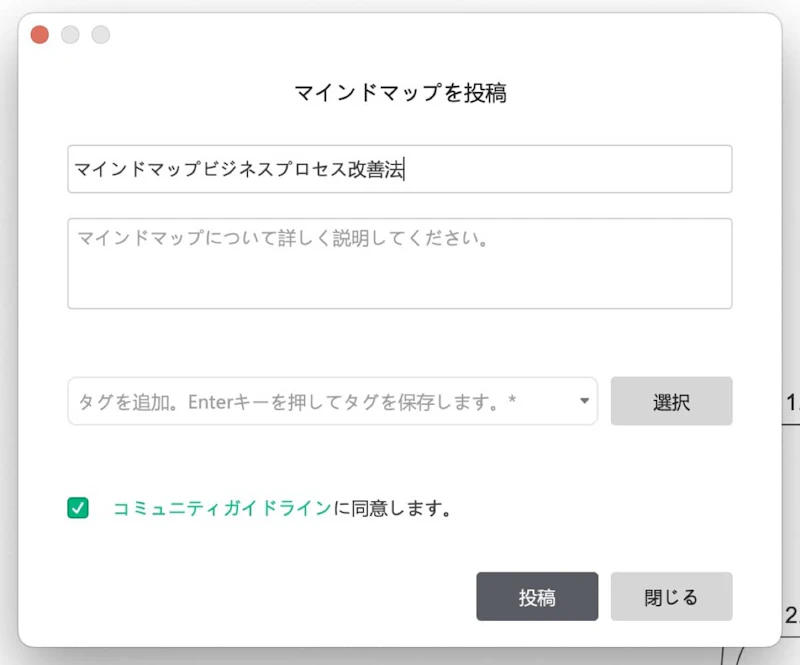This screenshot has height=665, width=800.
Task: Click the 閉じる button
Action: click(671, 597)
